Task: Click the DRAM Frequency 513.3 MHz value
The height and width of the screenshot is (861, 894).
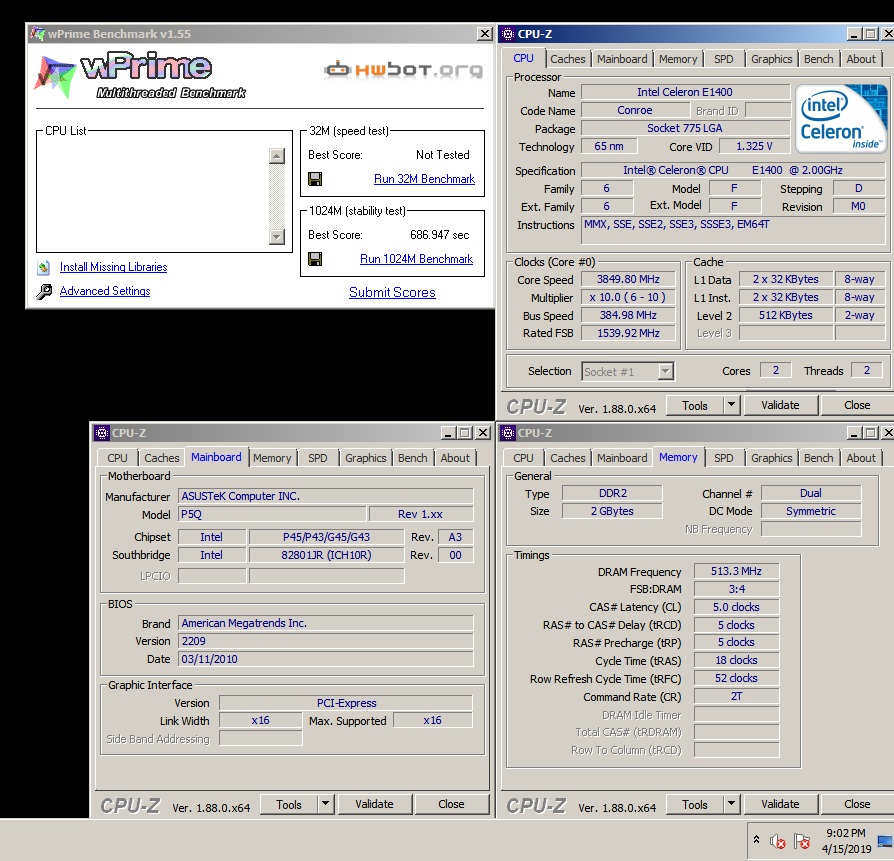Action: [736, 571]
